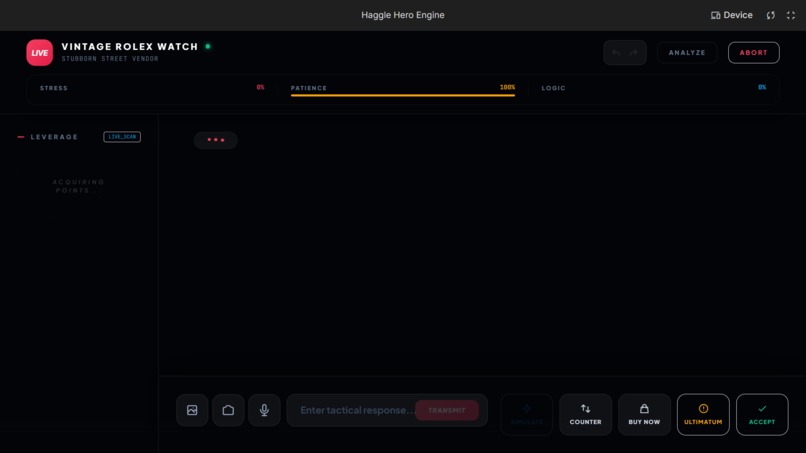The height and width of the screenshot is (453, 806).
Task: Click the ACQUIRING POINTS placeholder text
Action: [x=79, y=186]
